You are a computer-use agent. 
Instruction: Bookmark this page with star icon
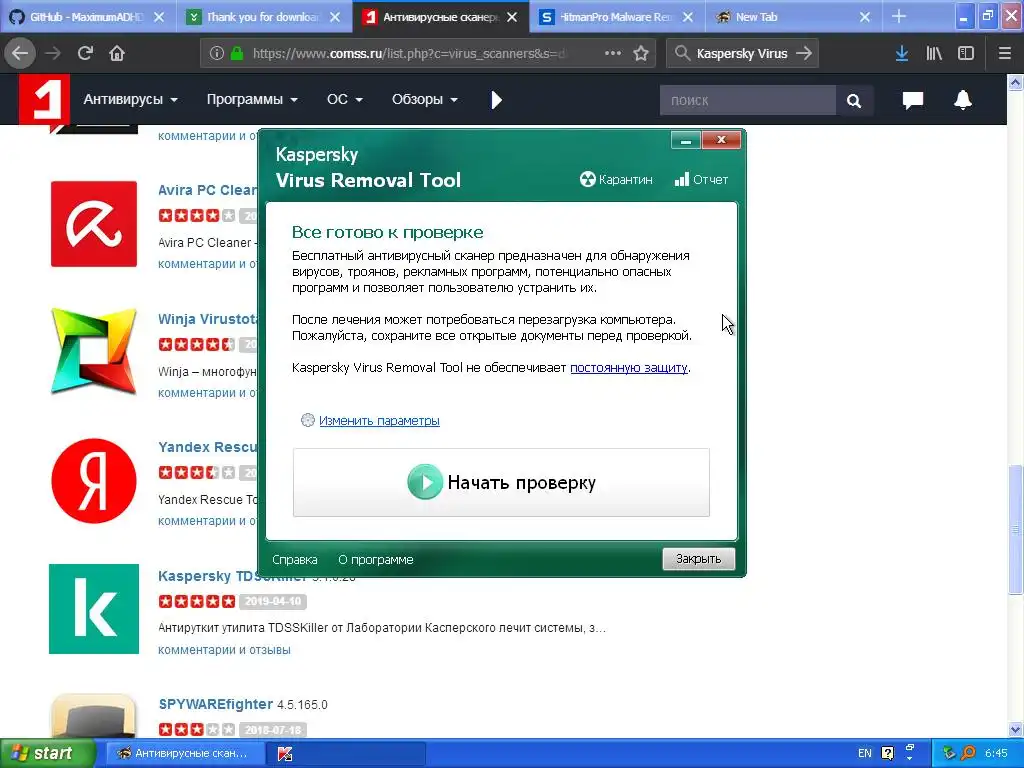pyautogui.click(x=641, y=53)
